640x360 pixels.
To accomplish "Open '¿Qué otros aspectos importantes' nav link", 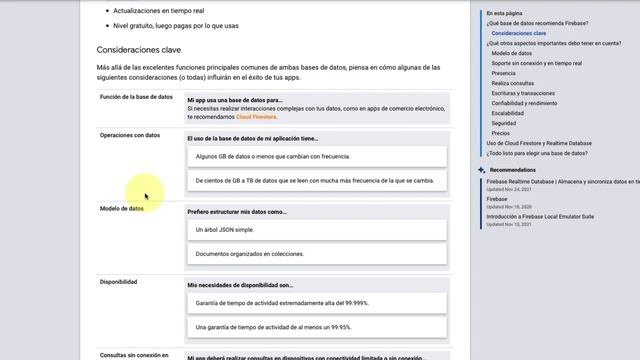I will 553,43.
